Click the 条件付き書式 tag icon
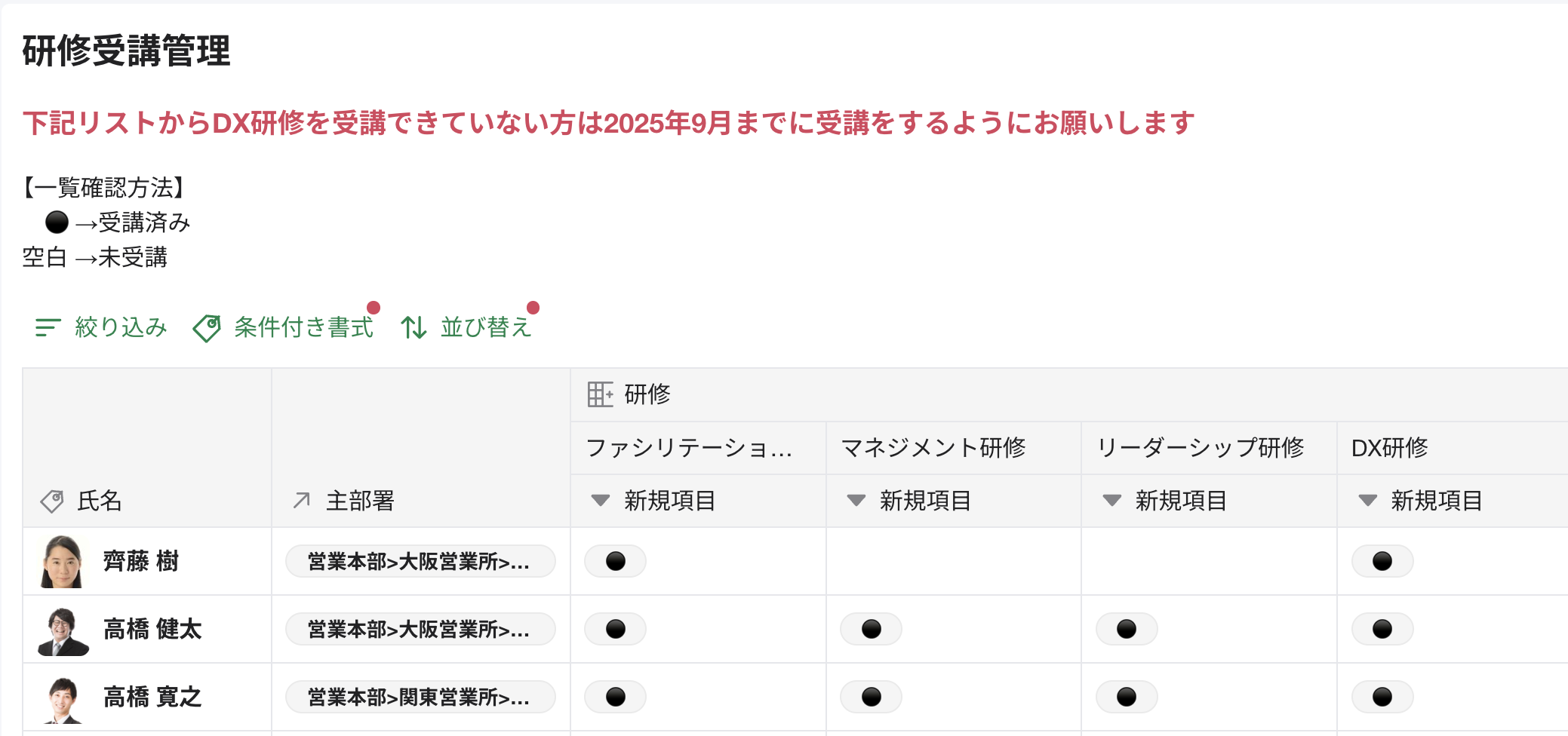Screen dimensions: 1568x736 coord(207,328)
